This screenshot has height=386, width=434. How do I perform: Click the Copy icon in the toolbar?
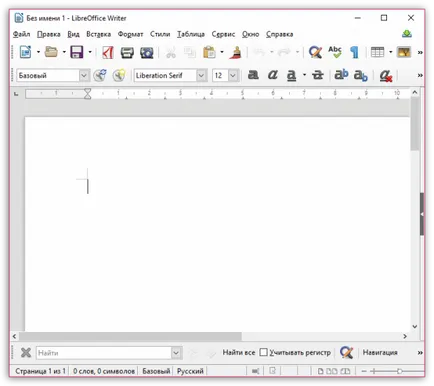click(x=190, y=52)
